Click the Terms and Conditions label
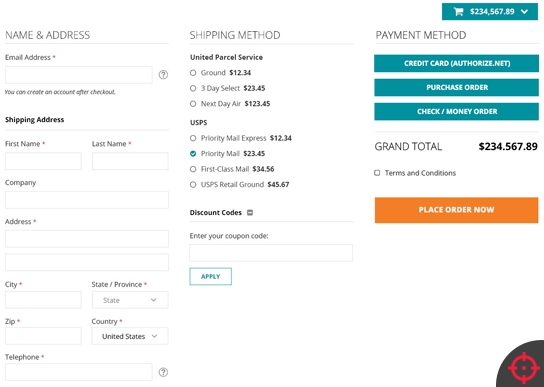Screen dimensions: 544x387 pyautogui.click(x=420, y=173)
